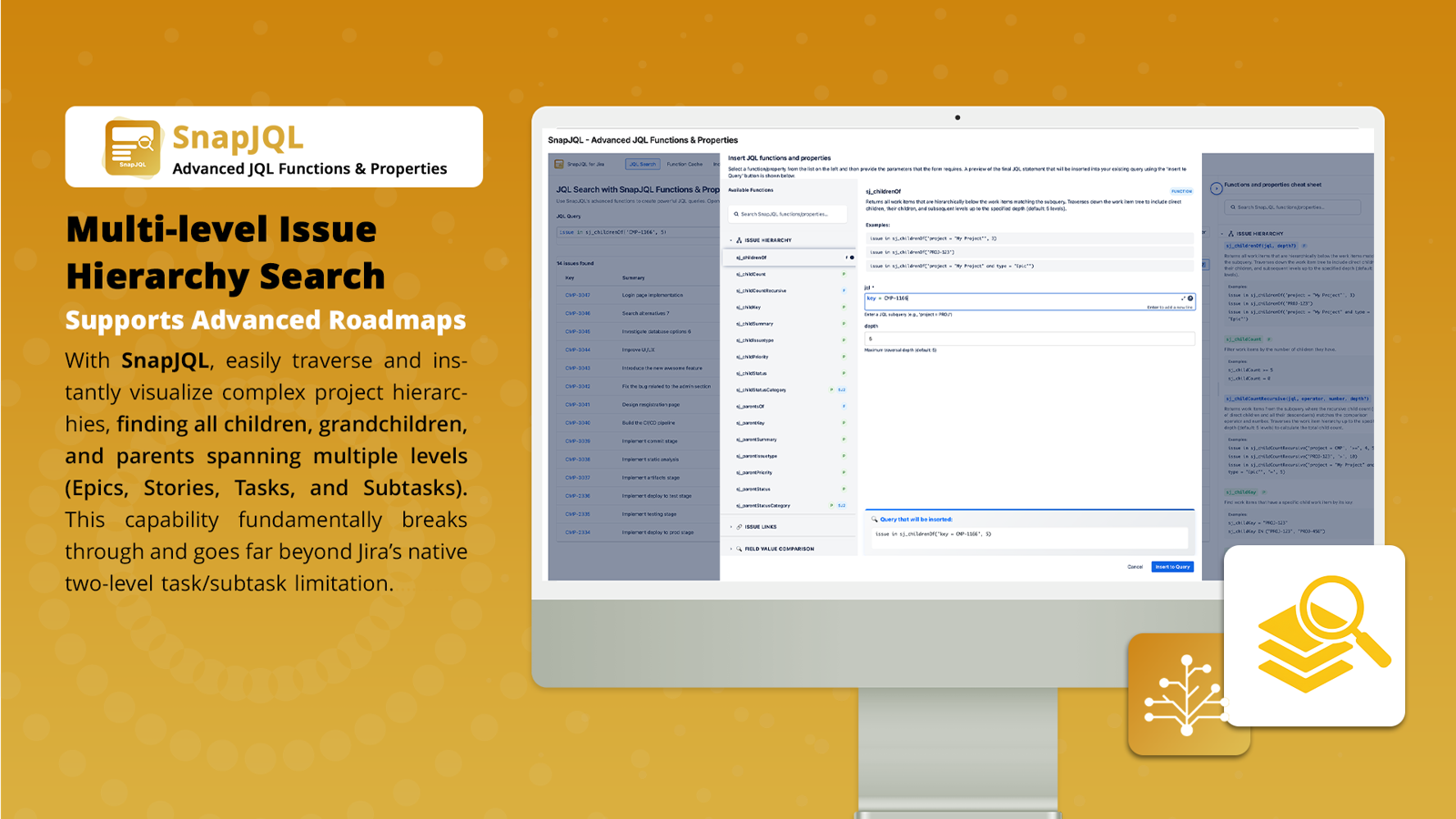Select the JQL Search tab

click(642, 164)
